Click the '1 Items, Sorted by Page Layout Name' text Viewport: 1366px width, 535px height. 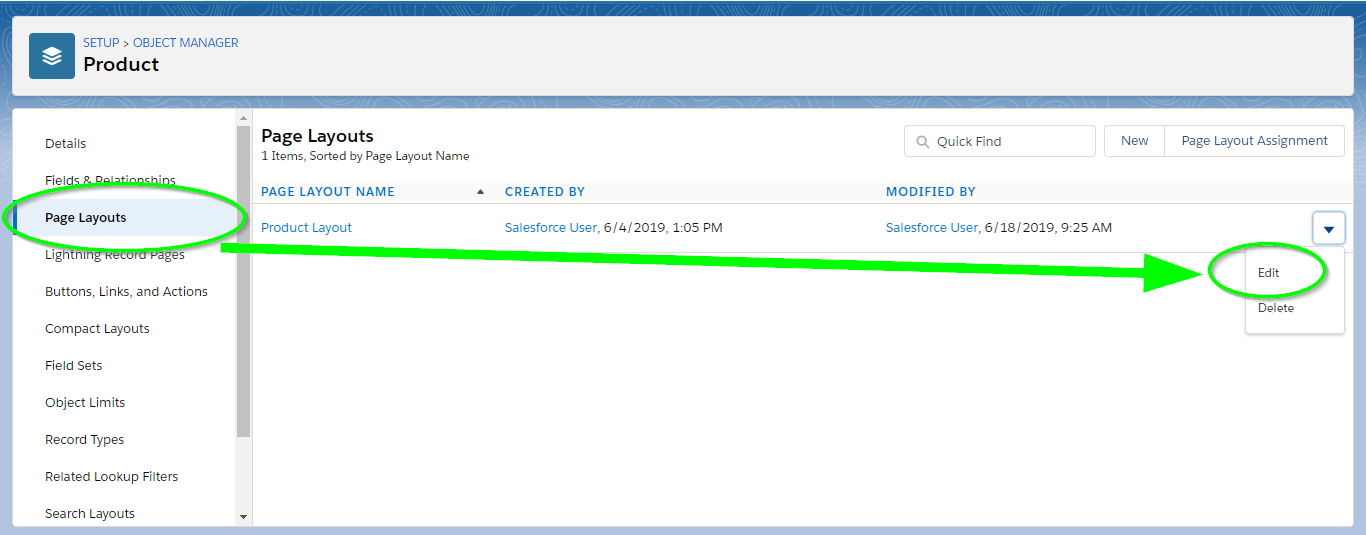(x=365, y=156)
